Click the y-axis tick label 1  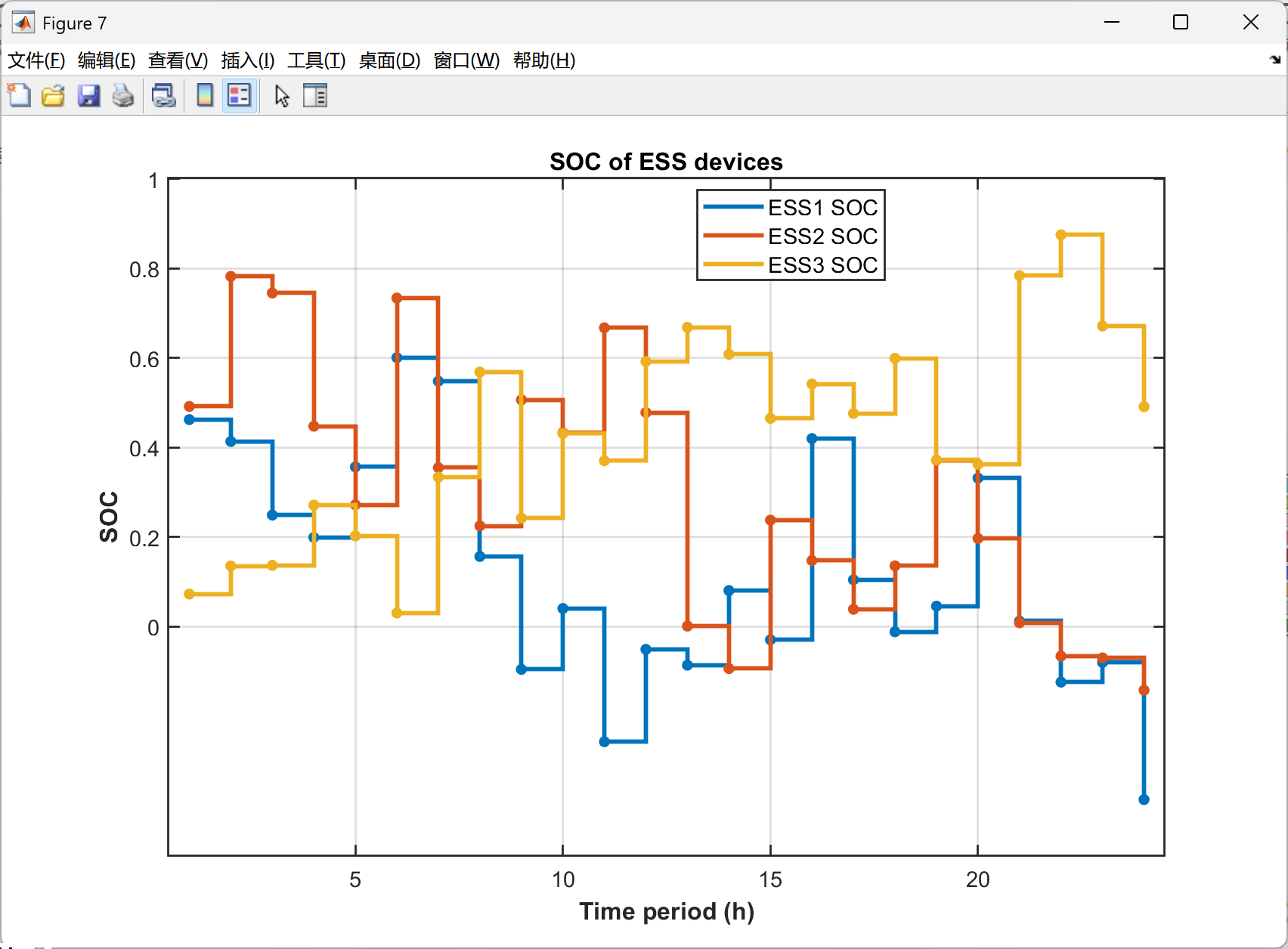coord(153,181)
